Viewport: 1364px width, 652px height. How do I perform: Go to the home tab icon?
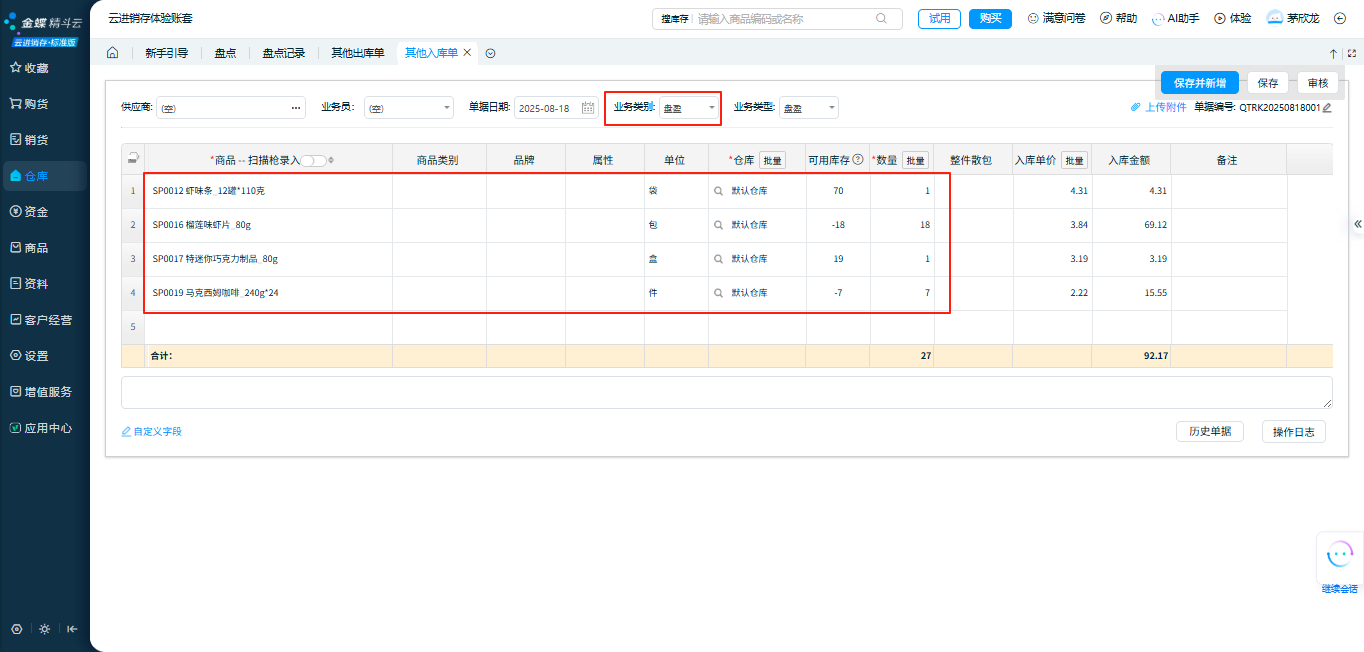112,53
